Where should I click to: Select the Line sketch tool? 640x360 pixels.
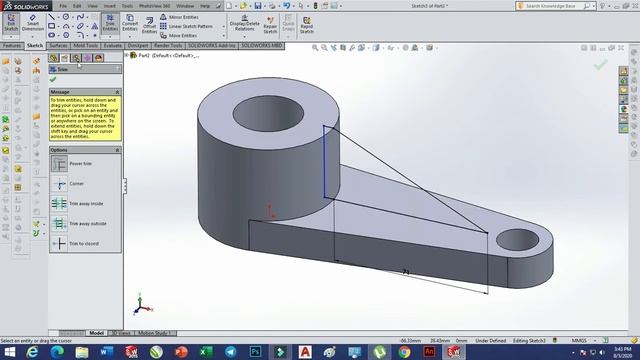coord(52,17)
